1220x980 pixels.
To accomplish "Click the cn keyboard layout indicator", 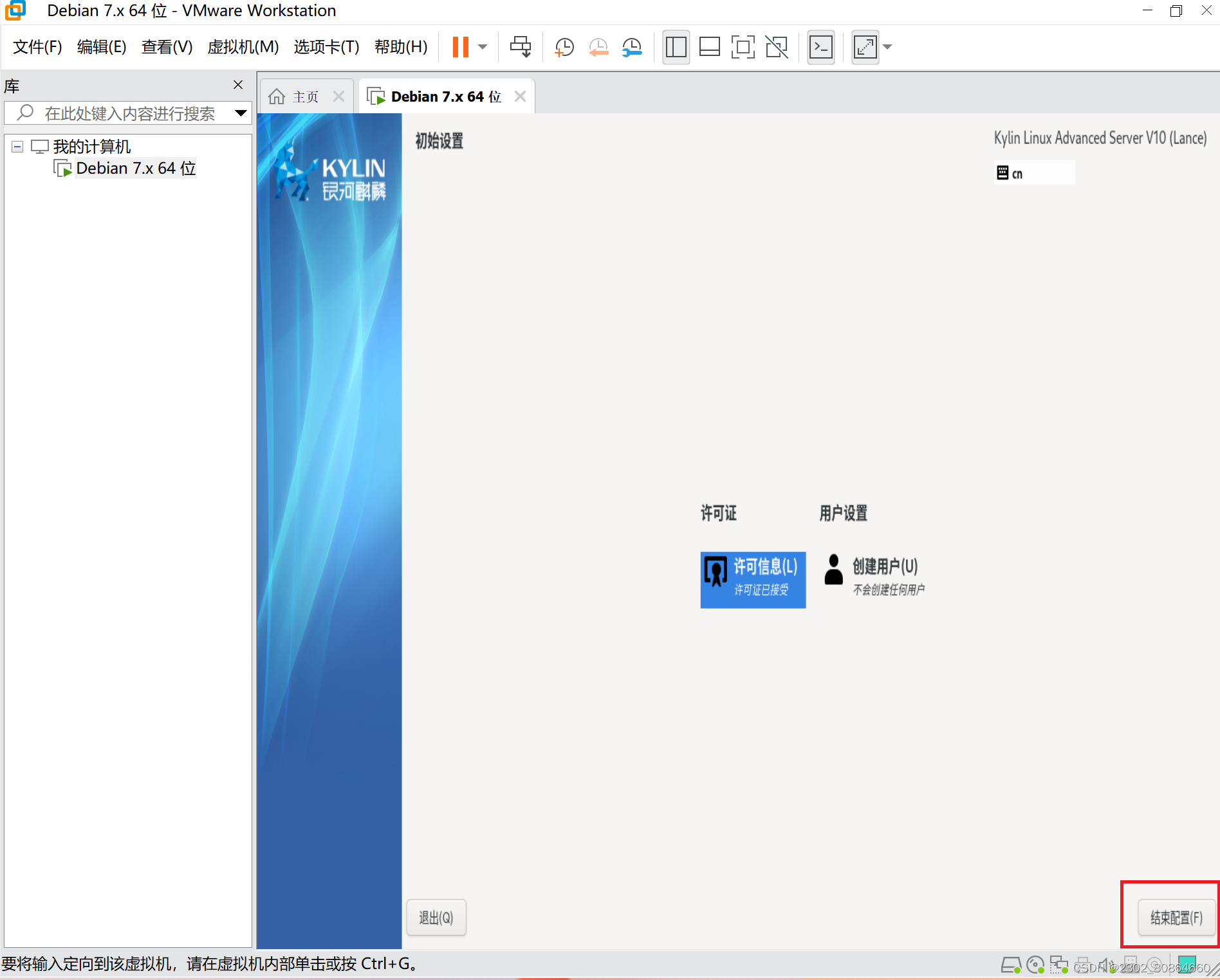I will pyautogui.click(x=1034, y=173).
